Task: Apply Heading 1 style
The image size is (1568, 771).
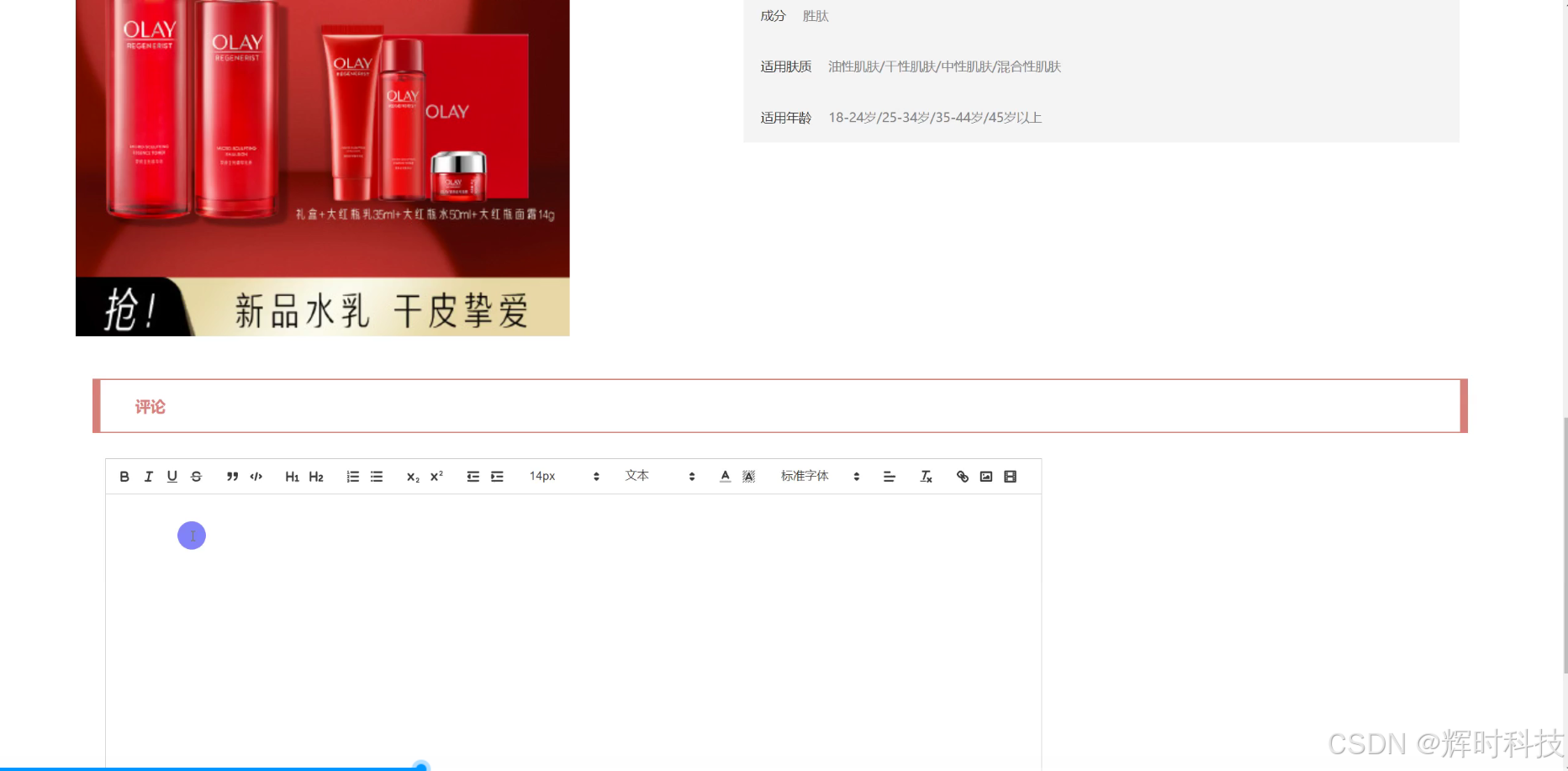Action: 293,477
